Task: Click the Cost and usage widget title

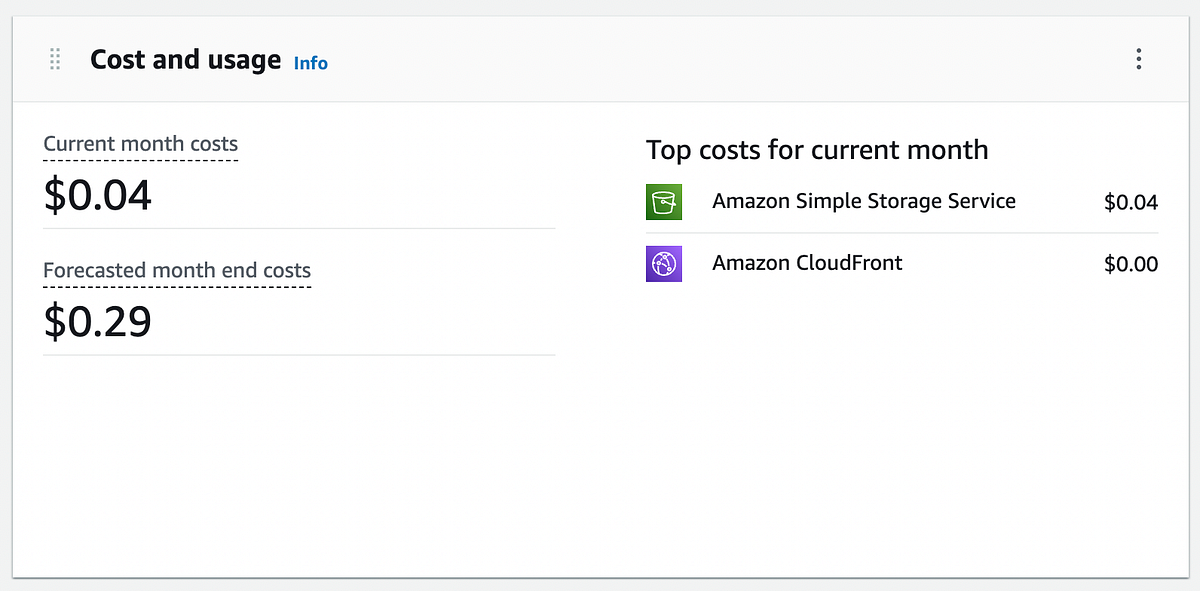Action: point(185,60)
